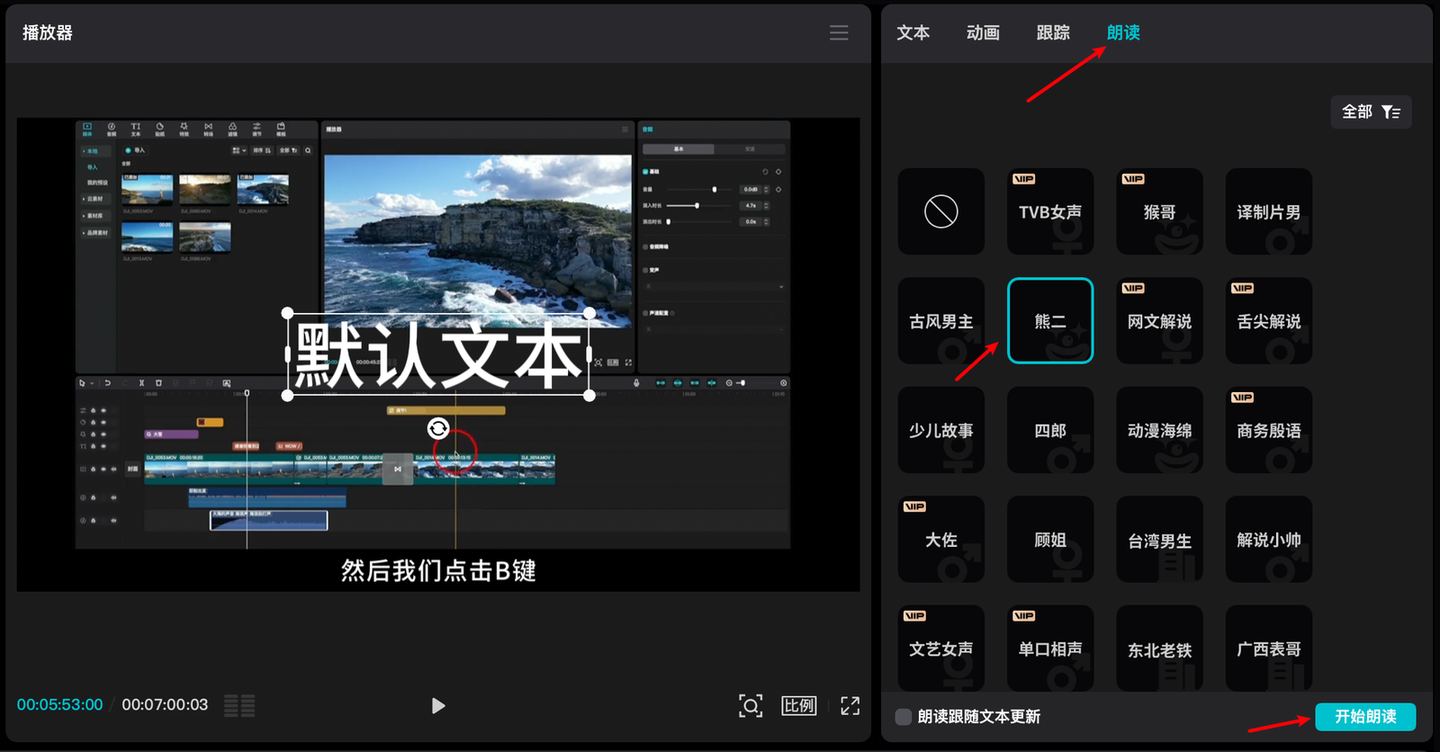
Task: Click the play button in player
Action: [x=437, y=706]
